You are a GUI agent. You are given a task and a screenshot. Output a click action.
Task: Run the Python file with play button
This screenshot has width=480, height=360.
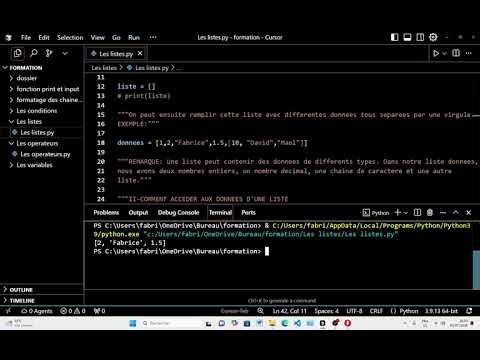[x=436, y=53]
